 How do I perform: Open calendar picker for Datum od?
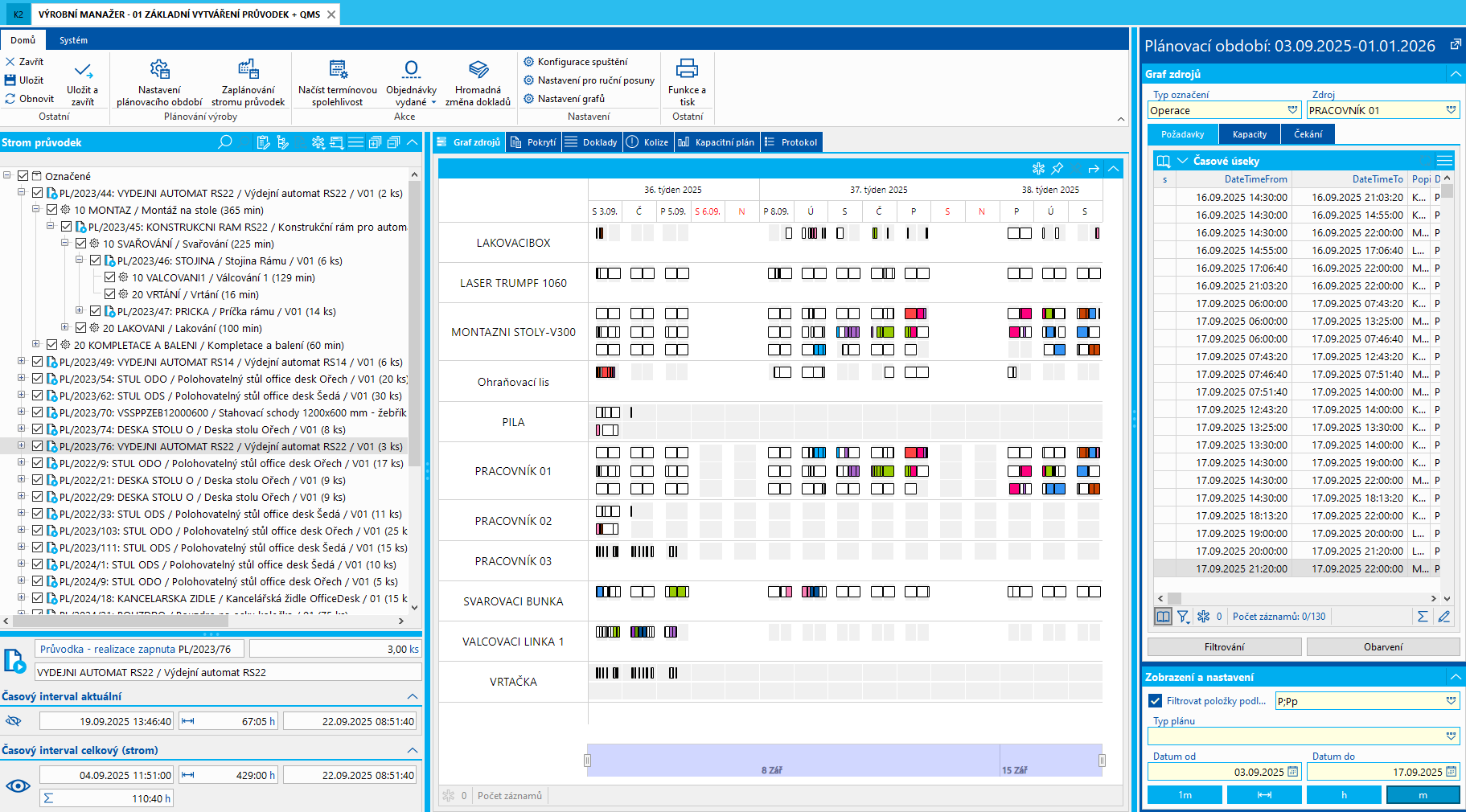coord(1293,772)
